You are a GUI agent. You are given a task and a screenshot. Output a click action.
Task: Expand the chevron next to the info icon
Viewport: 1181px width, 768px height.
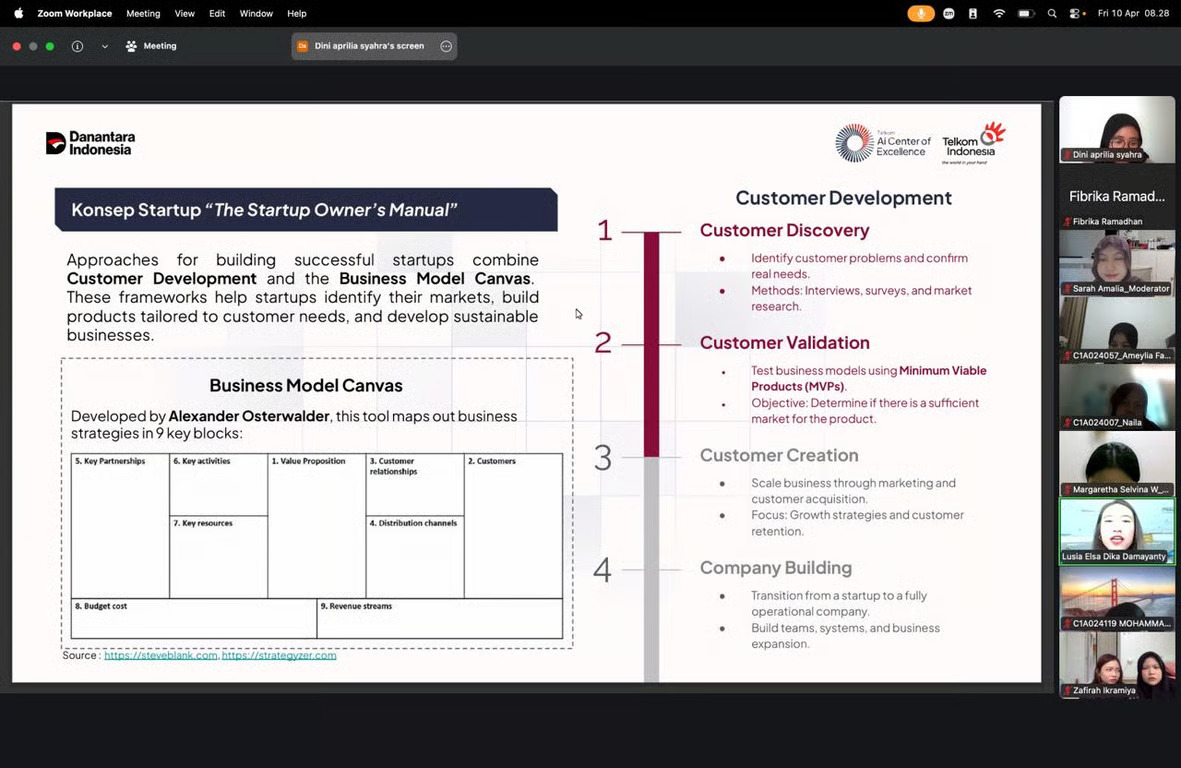pyautogui.click(x=104, y=45)
